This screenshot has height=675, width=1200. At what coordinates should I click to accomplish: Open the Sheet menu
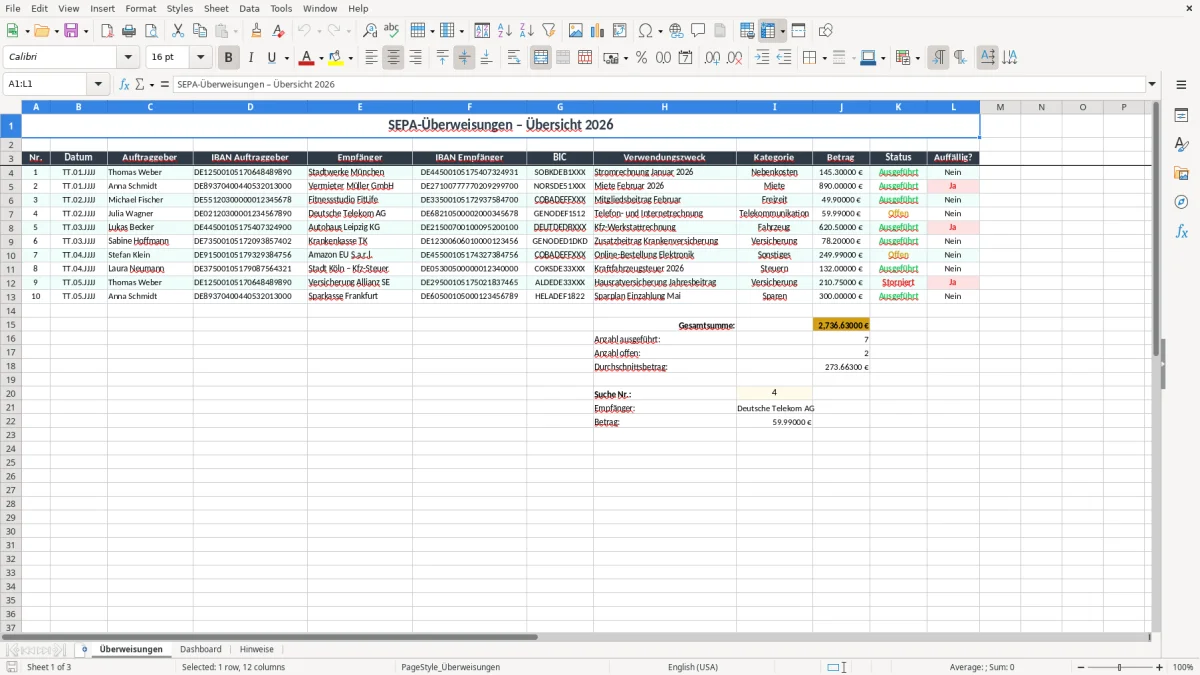(216, 8)
